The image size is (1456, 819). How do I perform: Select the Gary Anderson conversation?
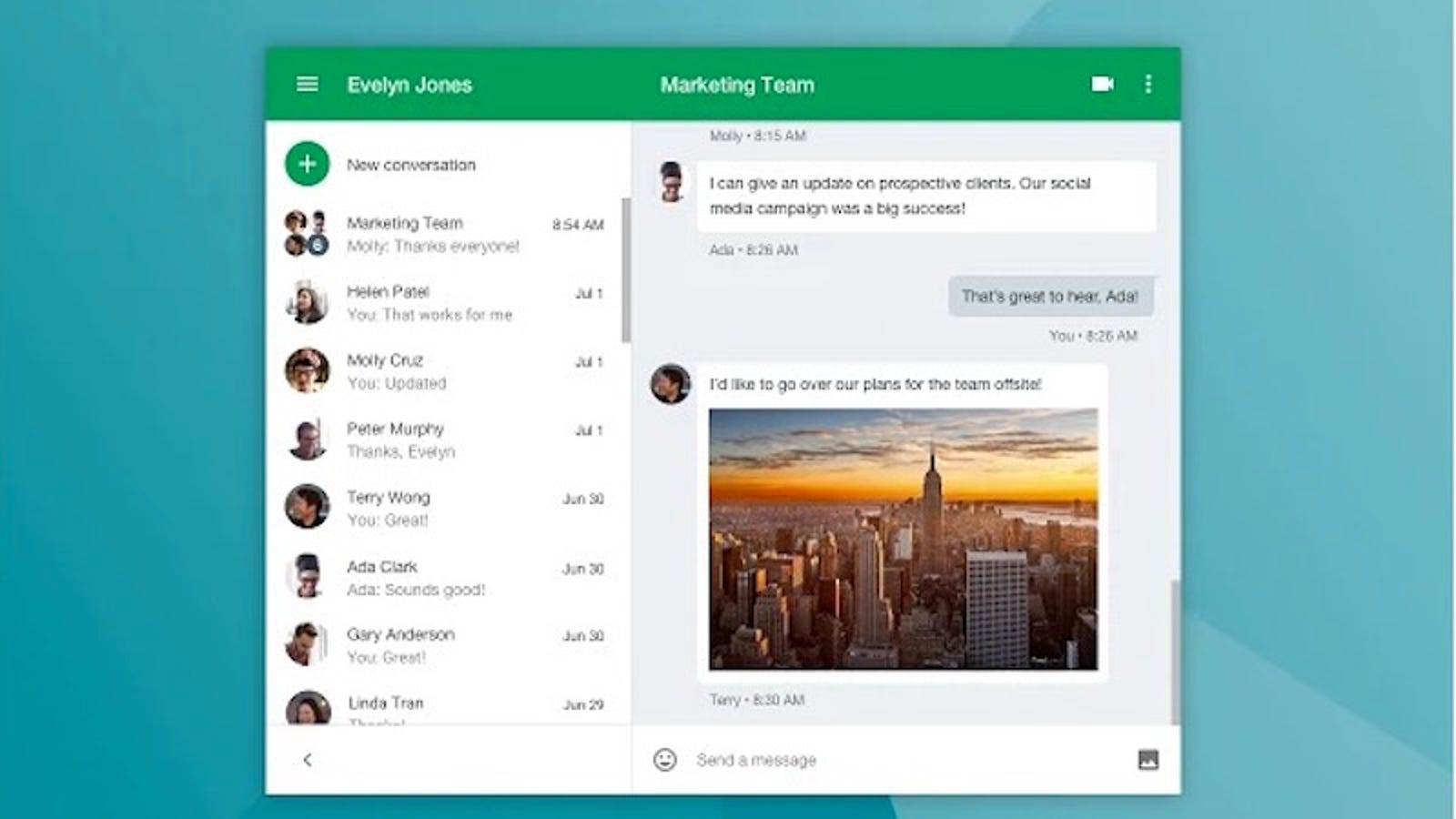[x=446, y=645]
